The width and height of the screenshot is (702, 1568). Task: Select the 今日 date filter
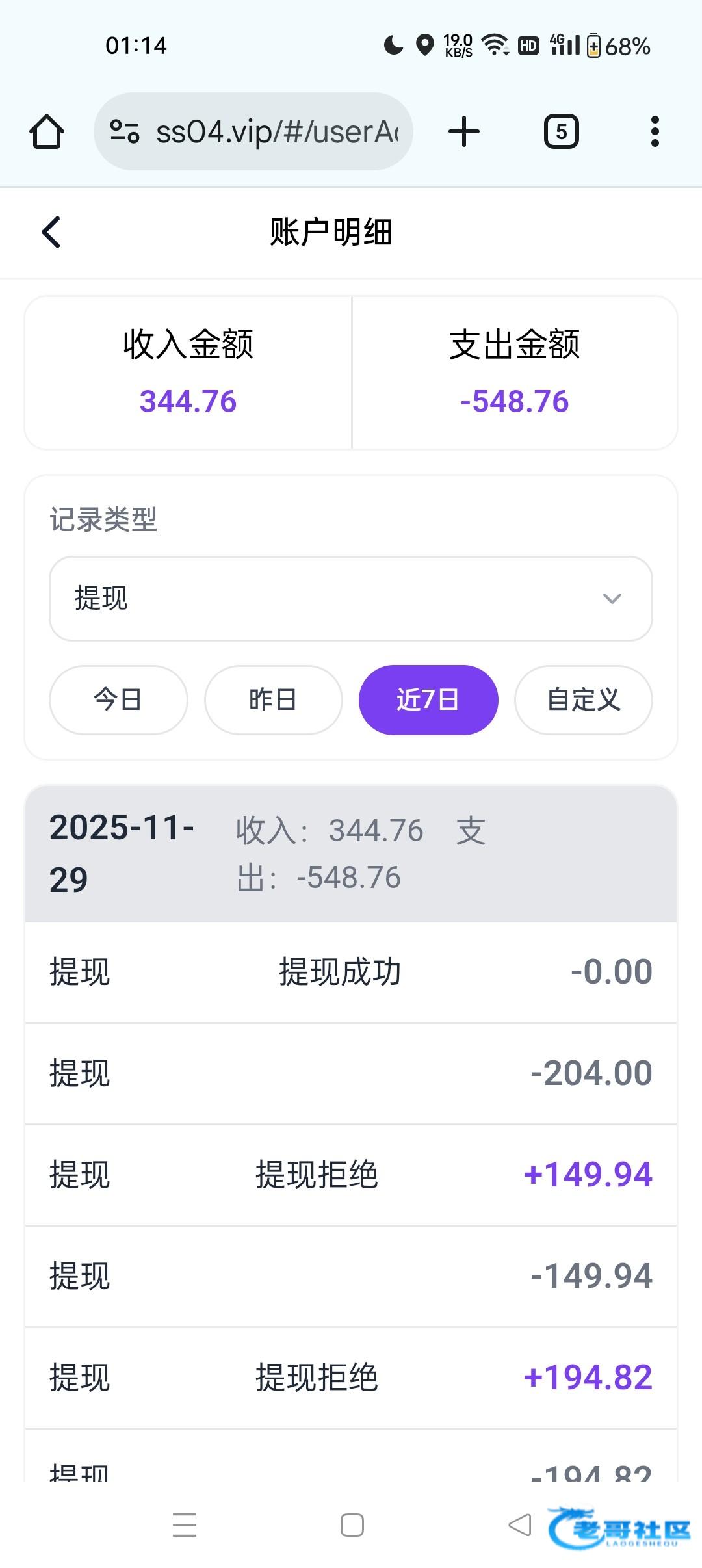click(118, 700)
